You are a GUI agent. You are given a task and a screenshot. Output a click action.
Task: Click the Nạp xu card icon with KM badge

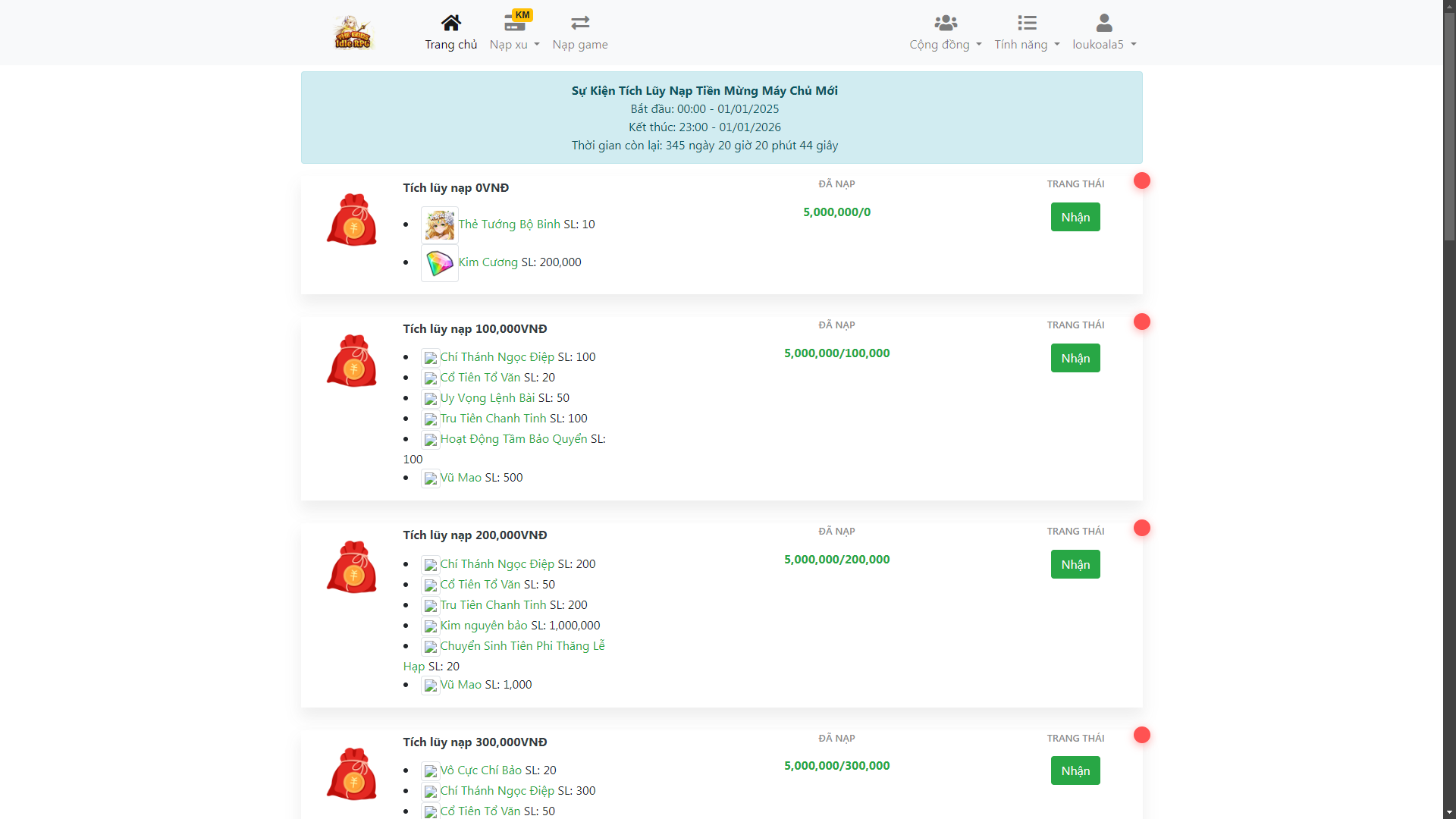pos(515,23)
